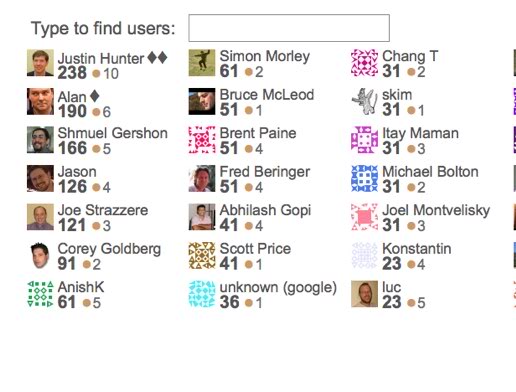Open the Simon Morley profile link

(265, 56)
